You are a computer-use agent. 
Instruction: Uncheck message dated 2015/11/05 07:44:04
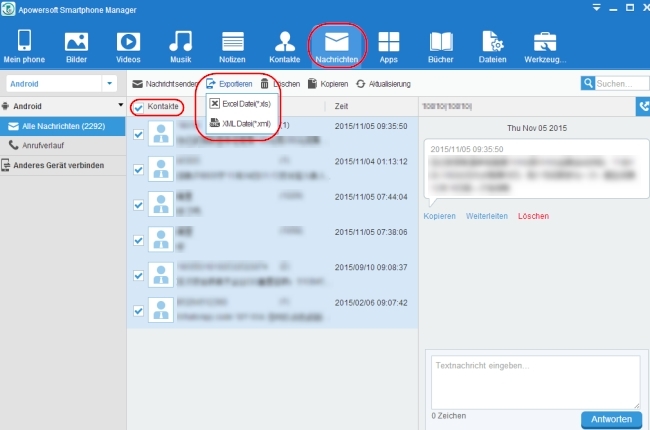[138, 204]
